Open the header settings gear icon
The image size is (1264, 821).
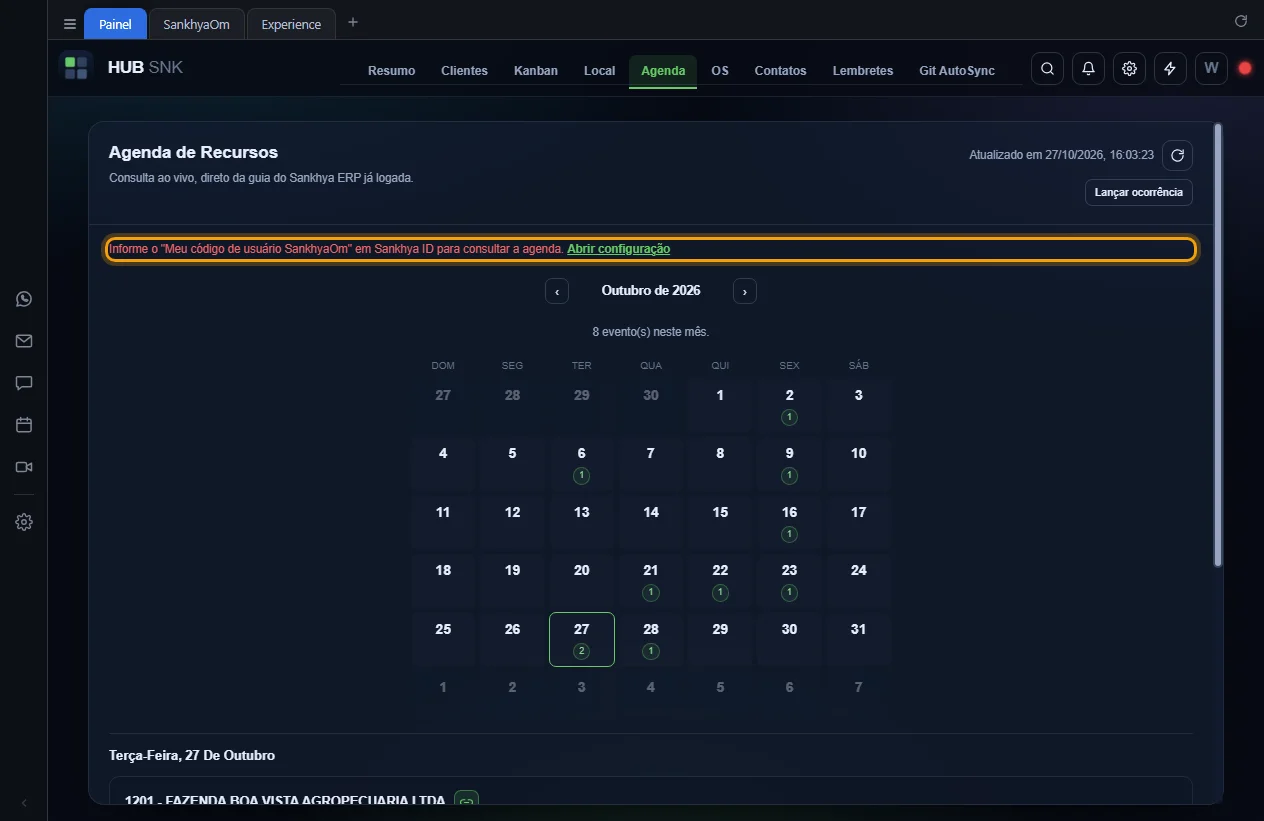(x=1129, y=68)
